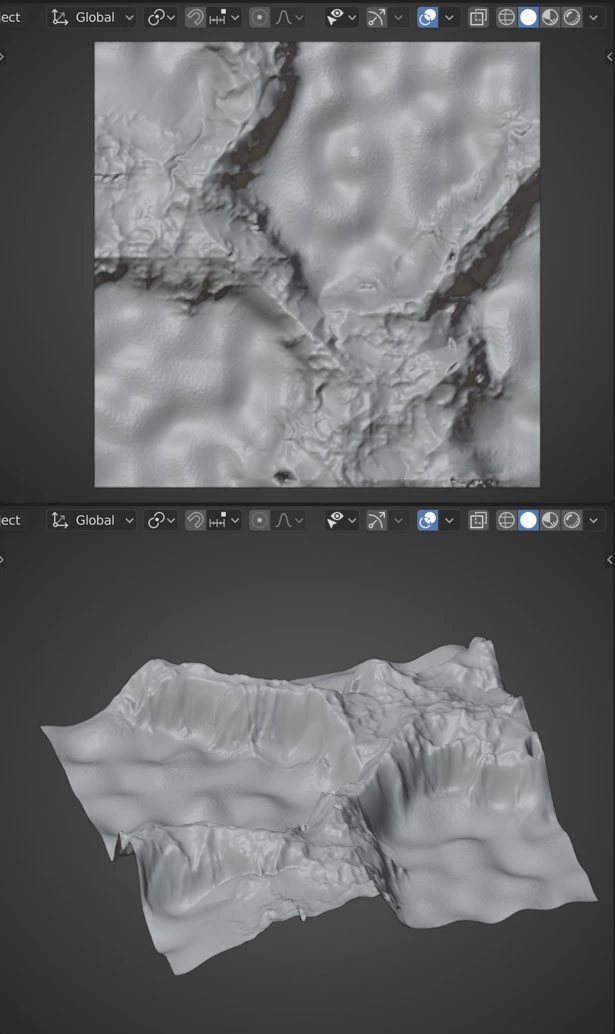Open Object menu in top viewport header

click(x=10, y=17)
